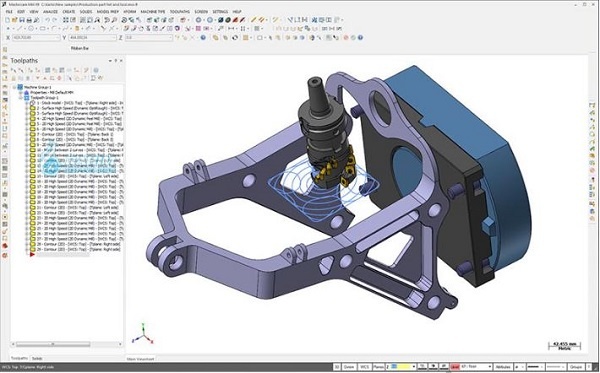Click the Properties - Mill Default icon
Viewport: 600px width, 373px height.
point(26,93)
